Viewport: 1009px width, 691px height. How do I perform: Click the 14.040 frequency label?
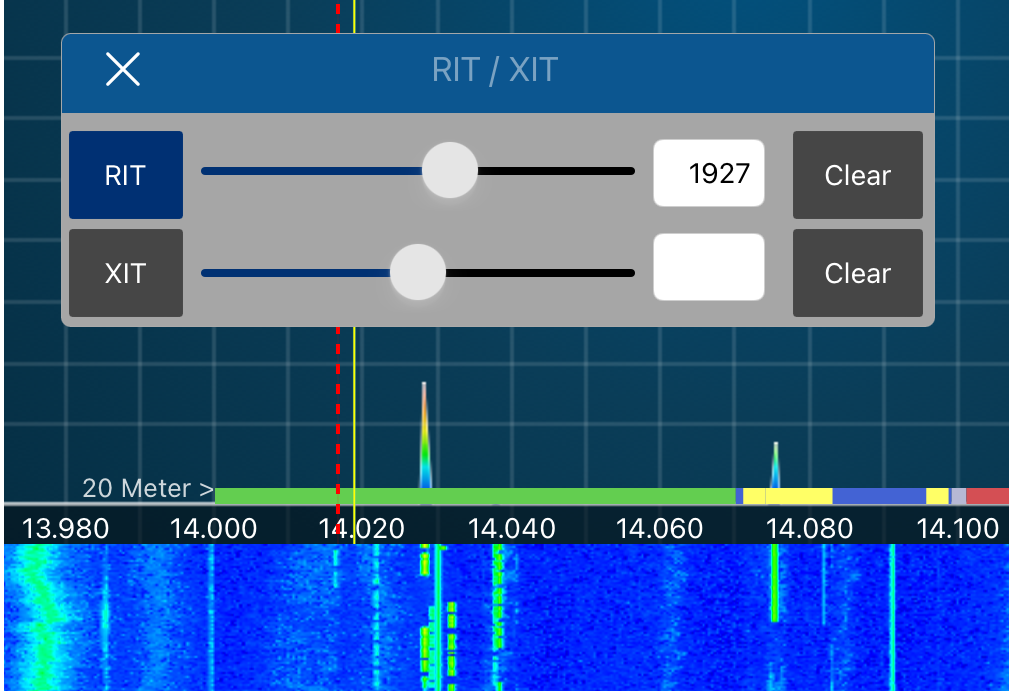click(512, 529)
